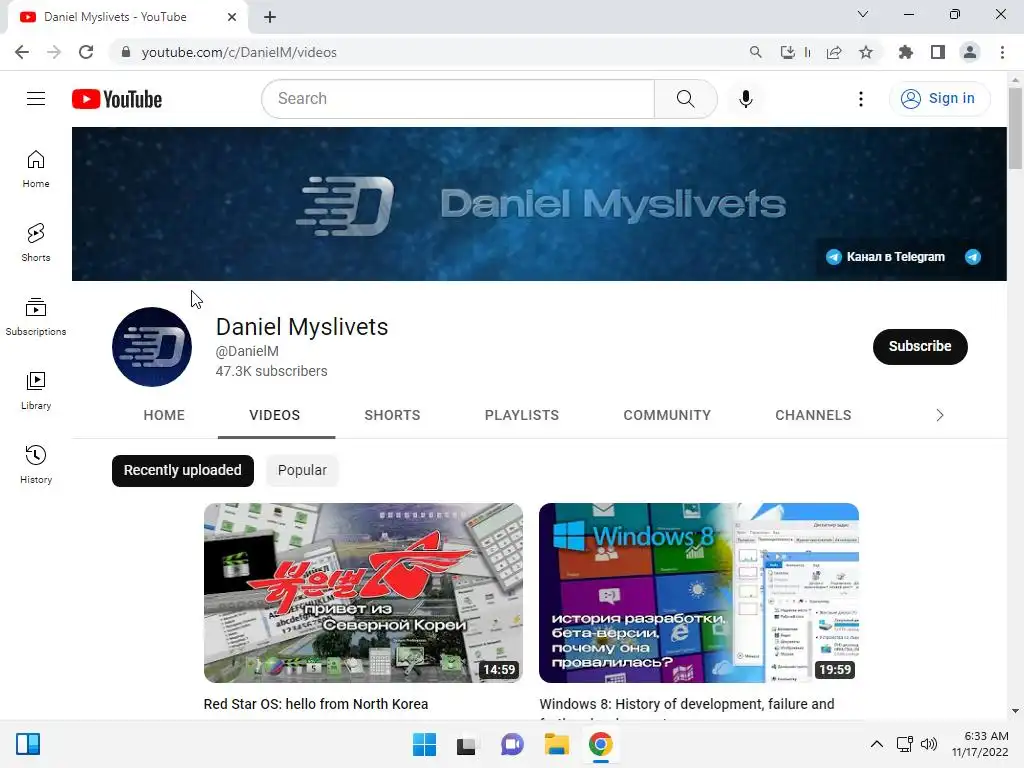Image resolution: width=1024 pixels, height=768 pixels.
Task: Open the Red Star OS video thumbnail
Action: 363,593
